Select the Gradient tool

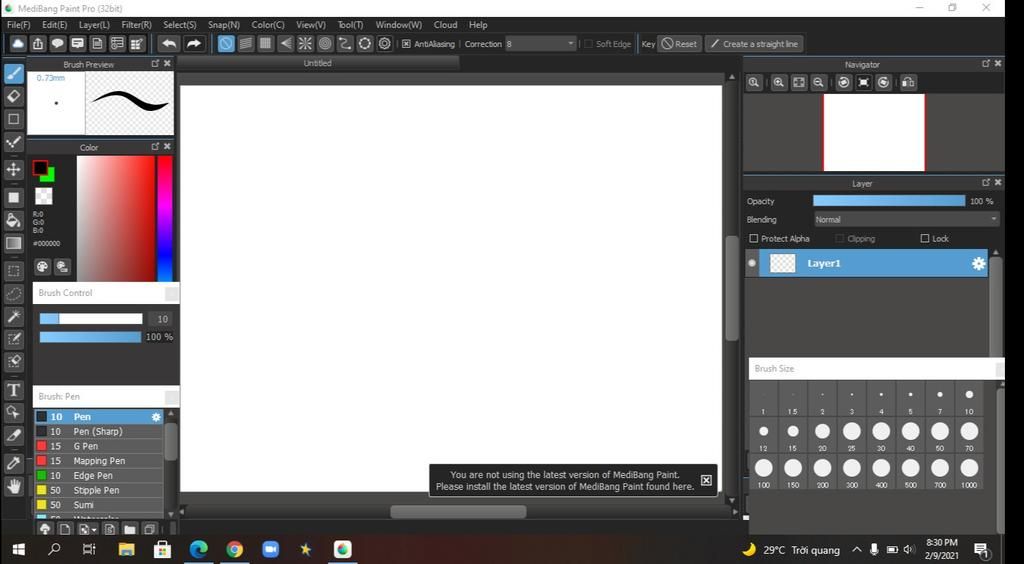point(14,243)
